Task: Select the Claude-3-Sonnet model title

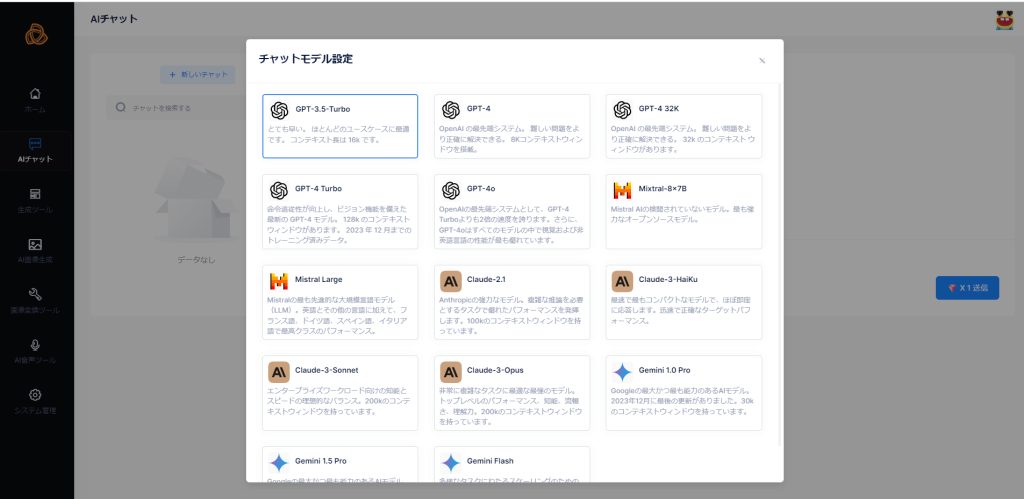Action: [x=327, y=370]
